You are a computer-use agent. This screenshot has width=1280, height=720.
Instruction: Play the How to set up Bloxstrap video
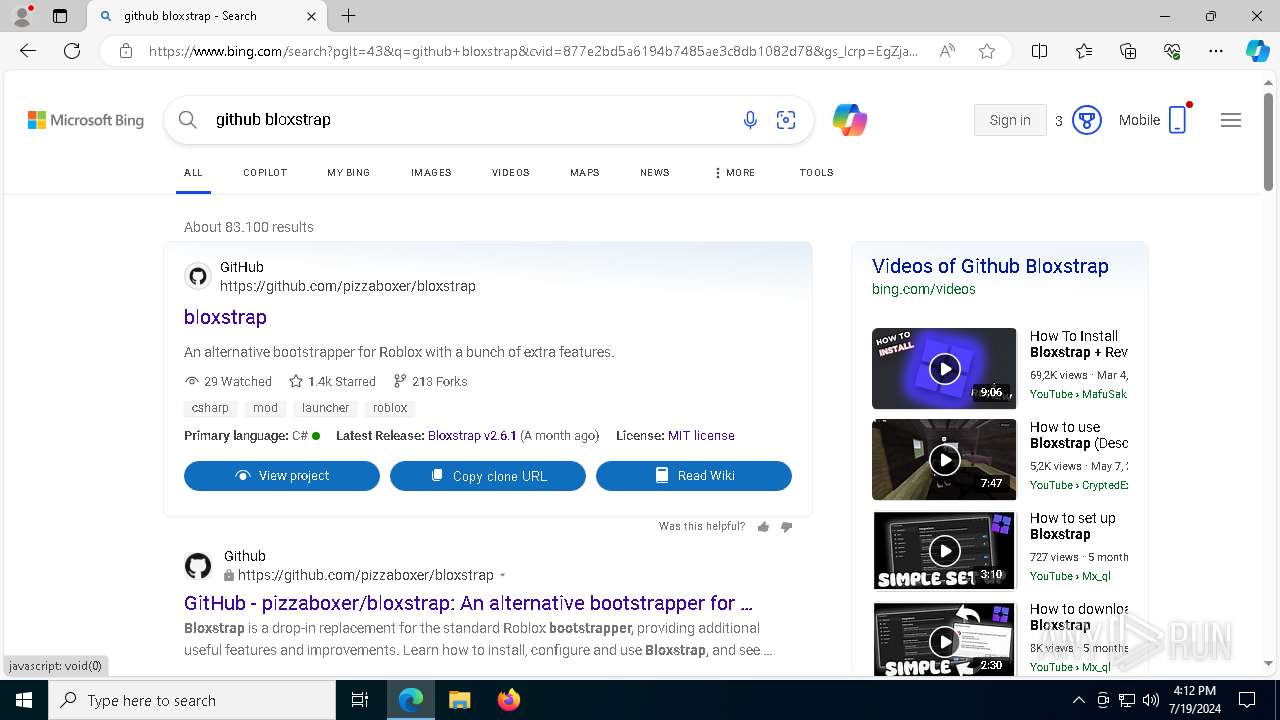[944, 551]
